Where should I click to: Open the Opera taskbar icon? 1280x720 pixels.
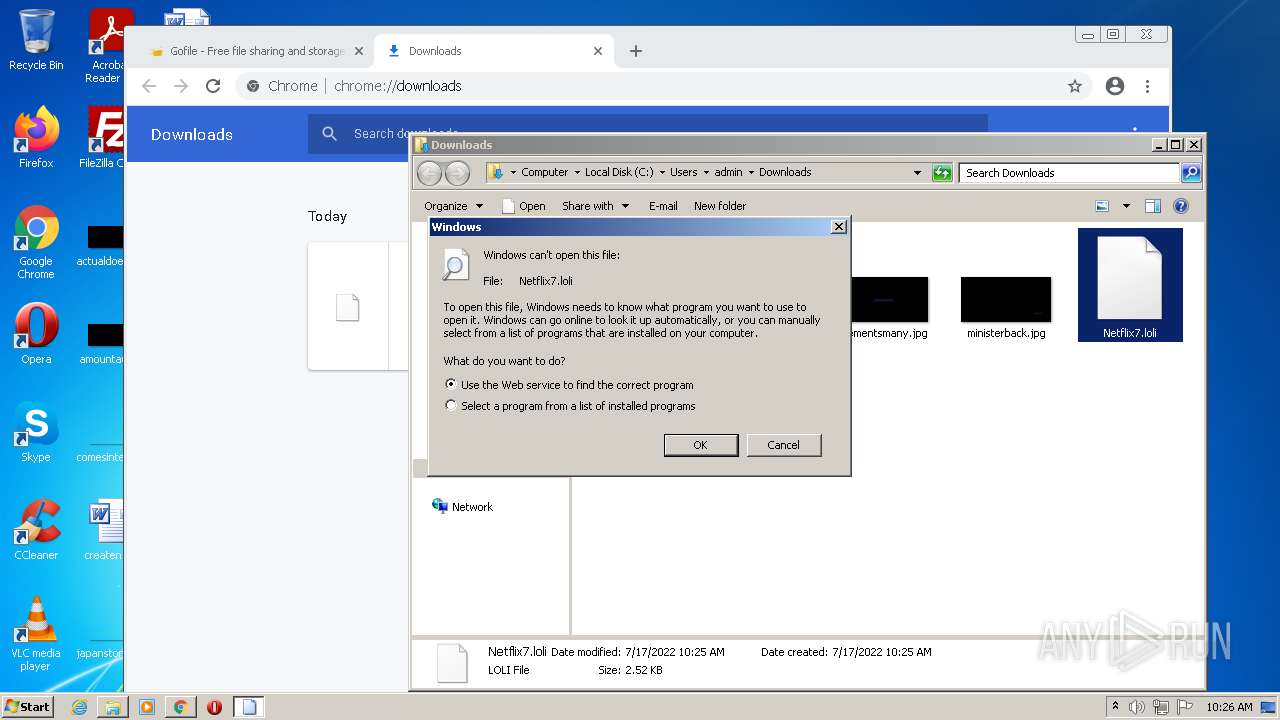(x=214, y=707)
